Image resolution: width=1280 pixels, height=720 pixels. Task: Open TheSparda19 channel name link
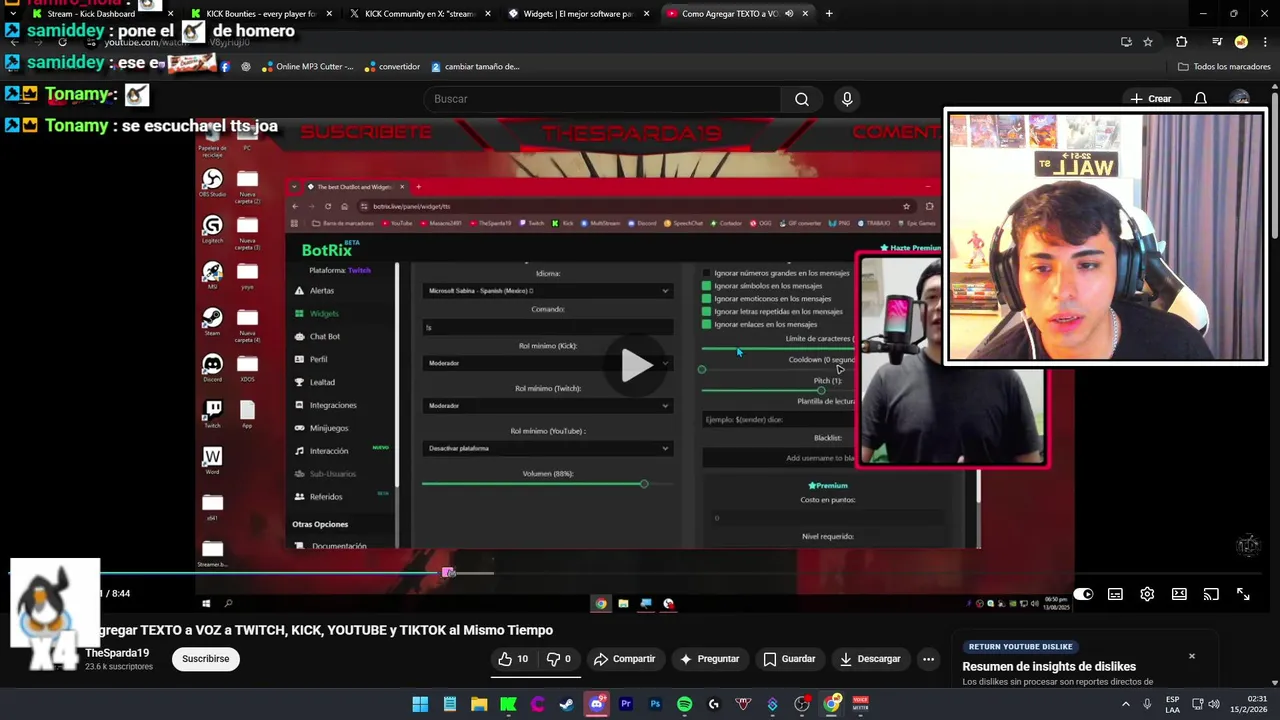click(x=117, y=653)
